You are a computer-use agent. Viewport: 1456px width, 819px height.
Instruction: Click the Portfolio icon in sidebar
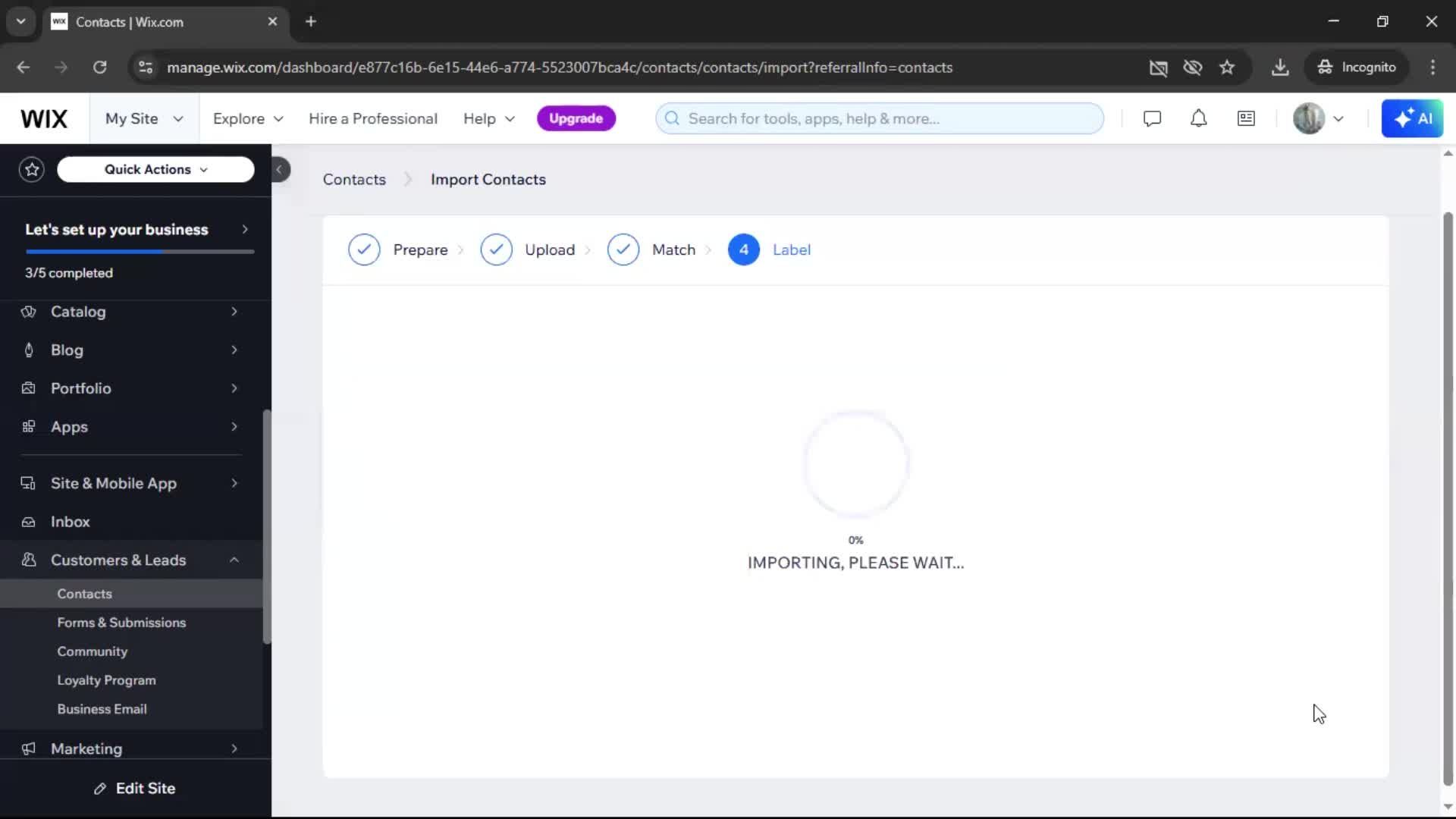29,388
